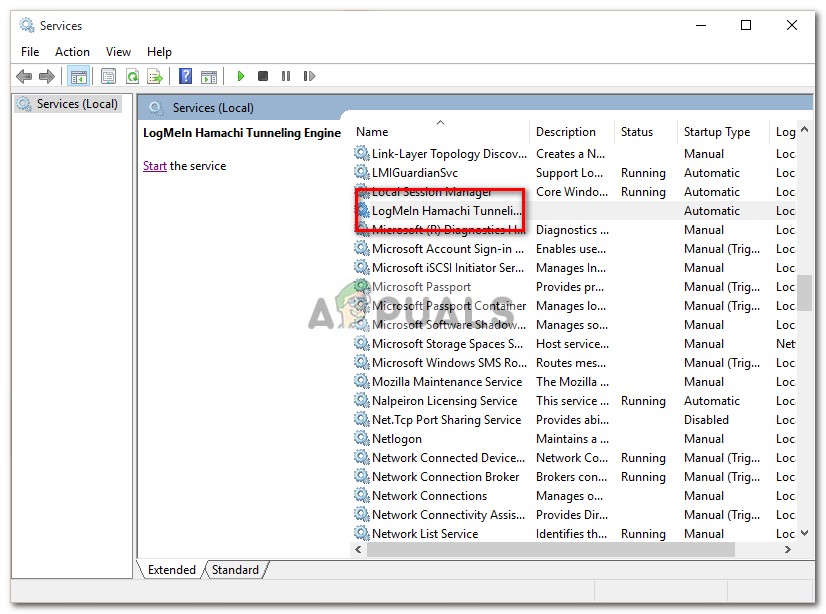Click the Stop Service toolbar button
Viewport: 826px width, 614px height.
tap(263, 76)
